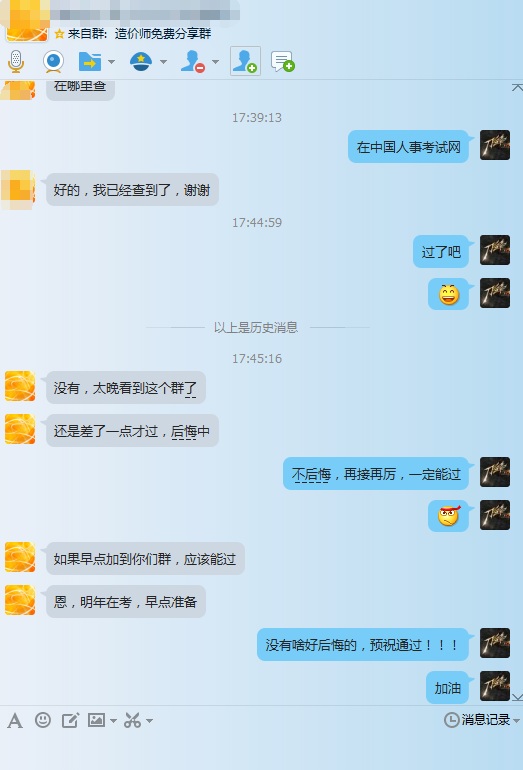Expand the screenshot scissors dropdown arrow
Image resolution: width=523 pixels, height=770 pixels.
point(149,721)
